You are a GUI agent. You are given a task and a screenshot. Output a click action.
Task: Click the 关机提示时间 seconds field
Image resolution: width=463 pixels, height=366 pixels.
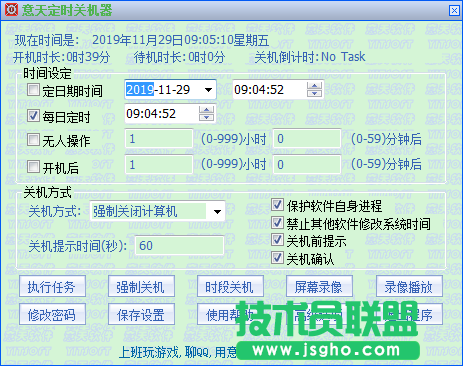pyautogui.click(x=179, y=246)
